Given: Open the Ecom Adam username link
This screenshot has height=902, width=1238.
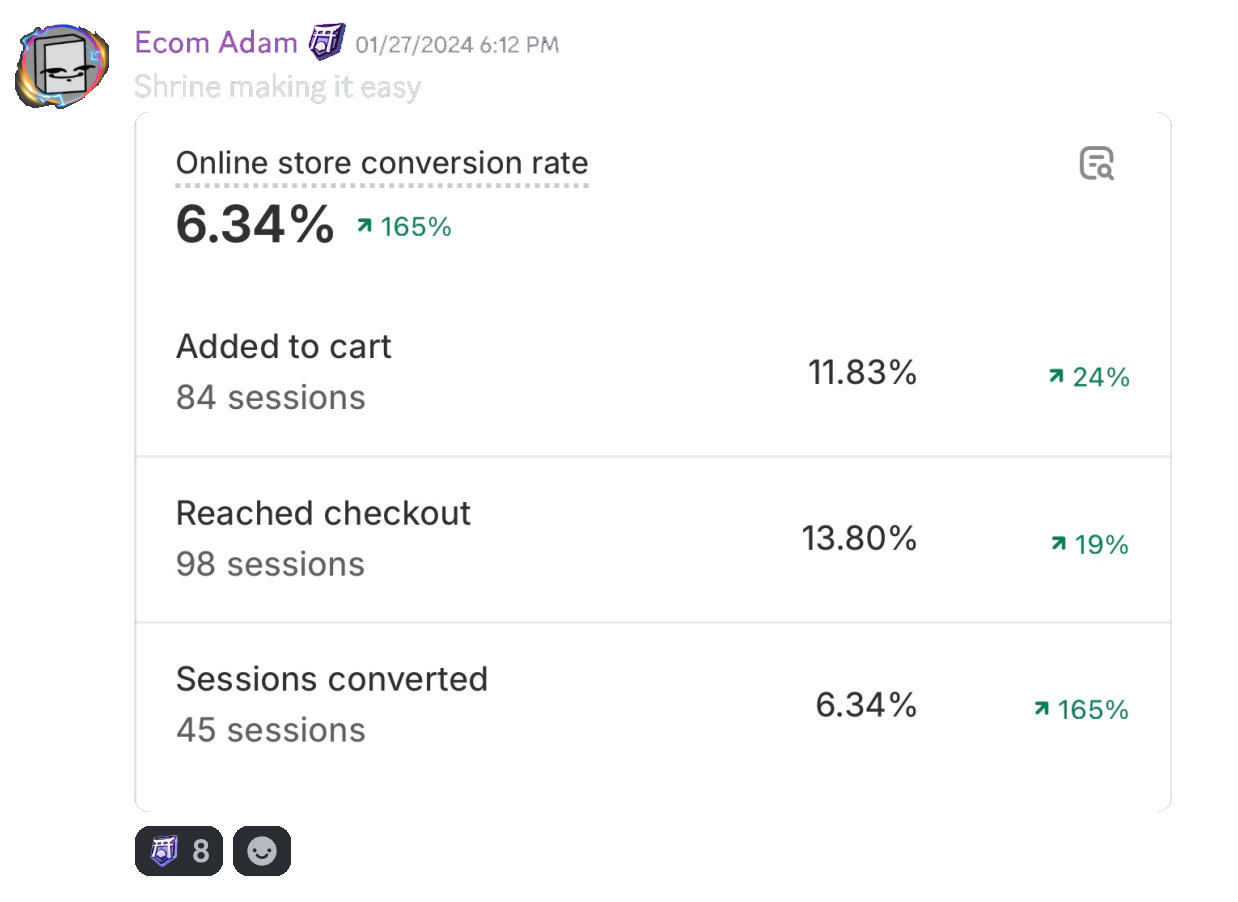Looking at the screenshot, I should tap(216, 43).
